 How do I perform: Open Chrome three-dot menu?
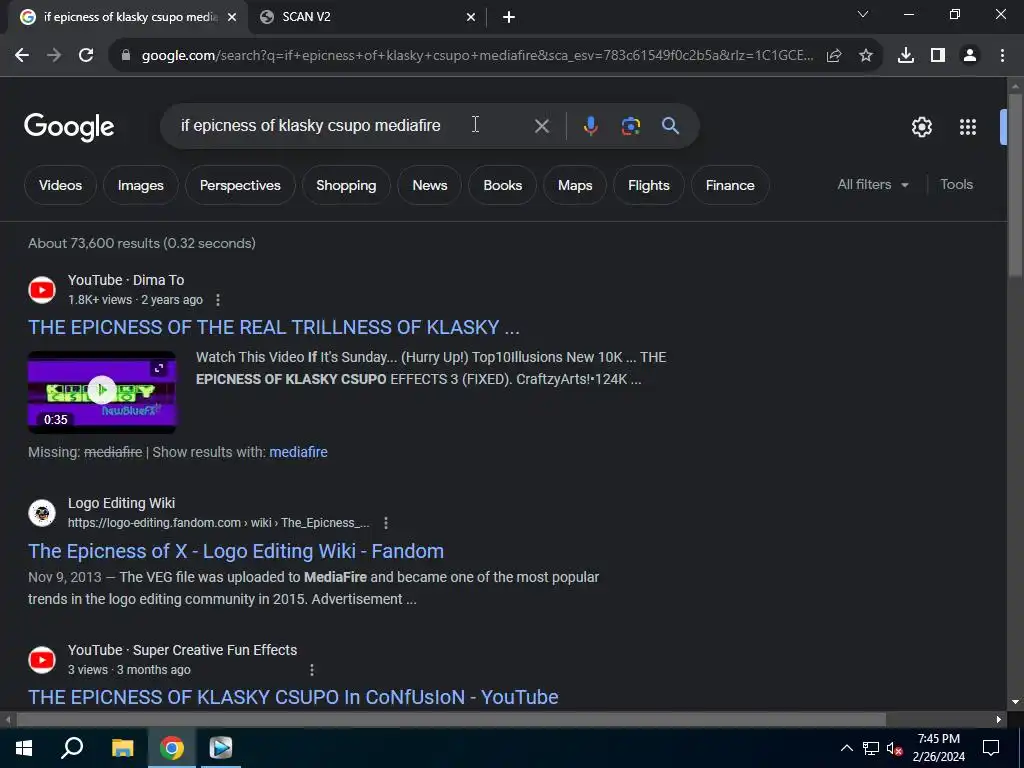pos(1002,56)
